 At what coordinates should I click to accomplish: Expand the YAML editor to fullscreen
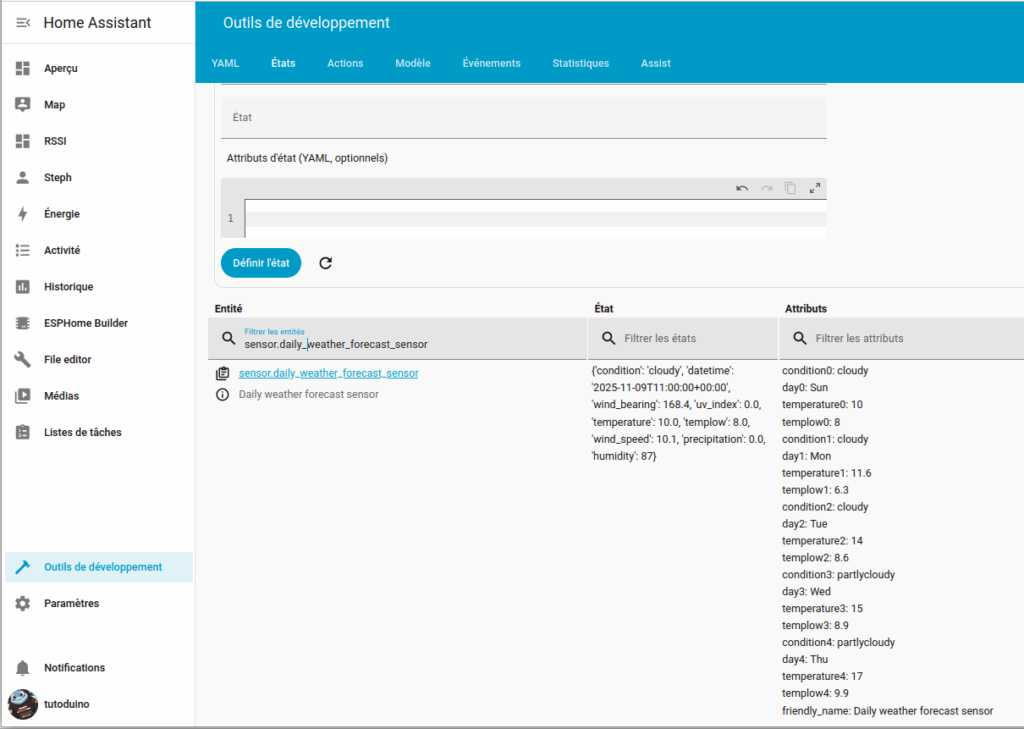click(814, 188)
